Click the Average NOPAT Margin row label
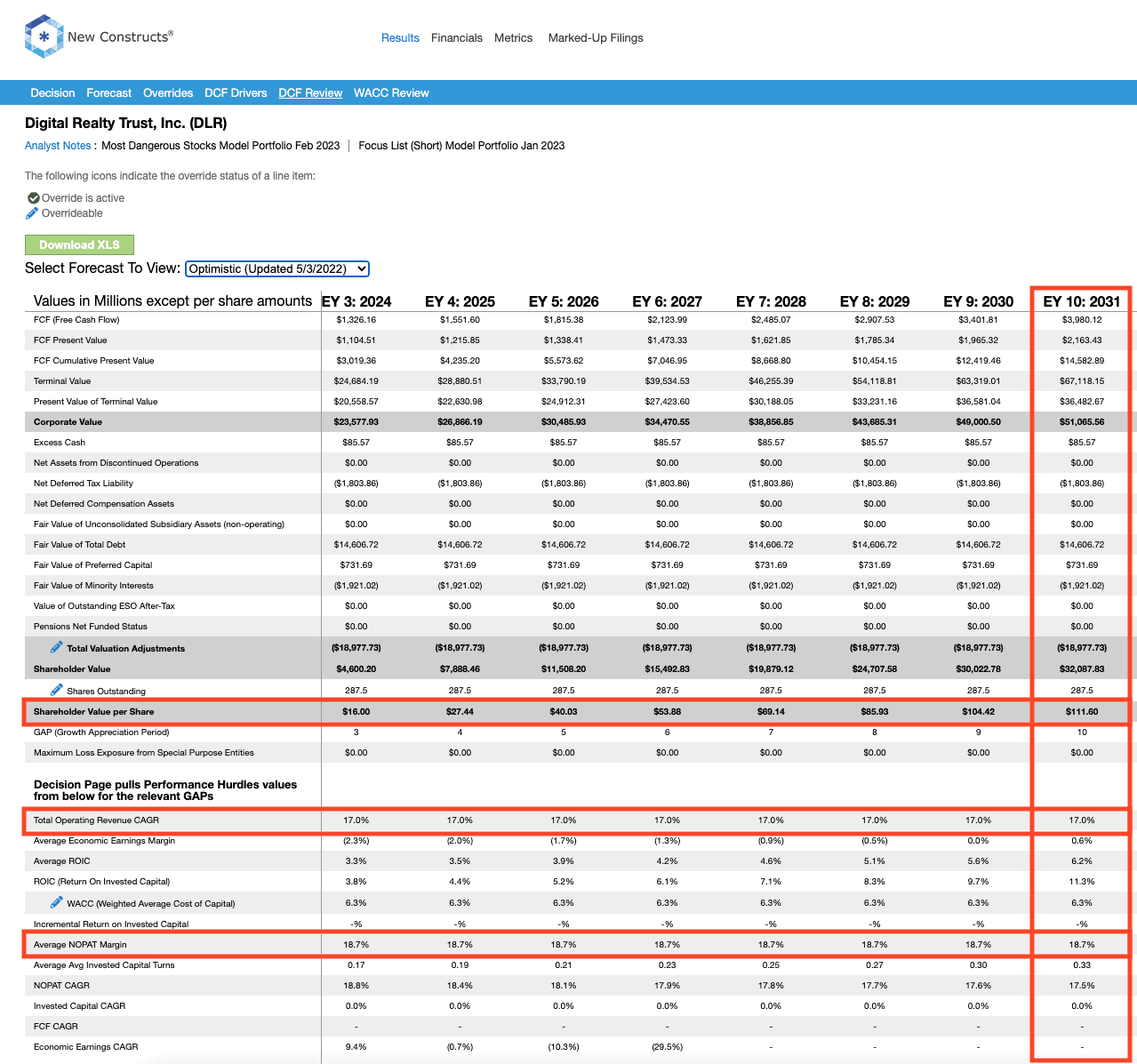This screenshot has height=1064, width=1137. point(80,945)
